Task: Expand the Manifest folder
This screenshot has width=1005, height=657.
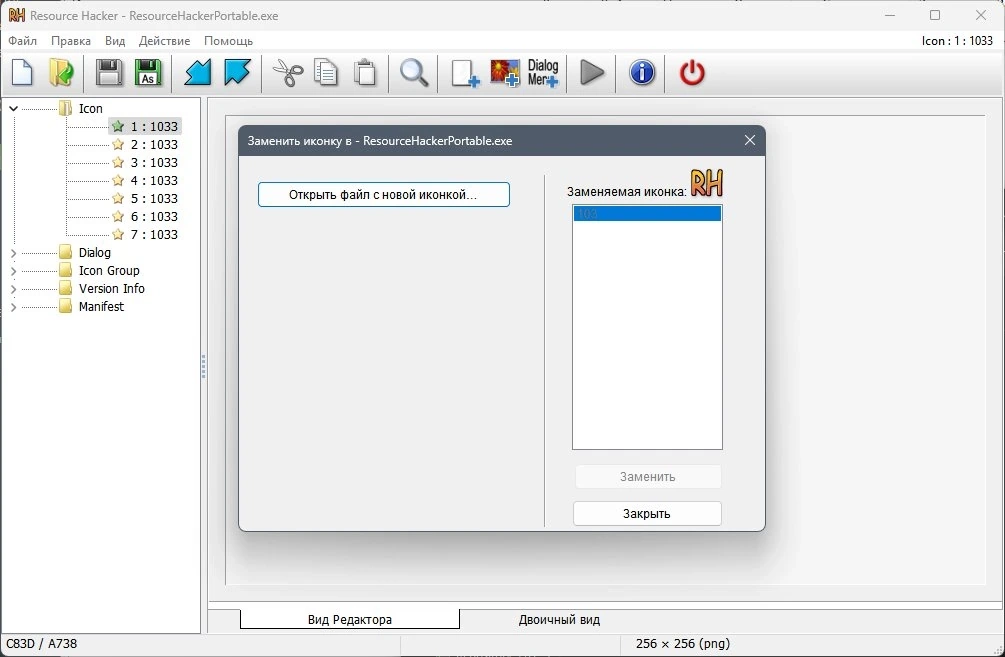Action: click(13, 306)
